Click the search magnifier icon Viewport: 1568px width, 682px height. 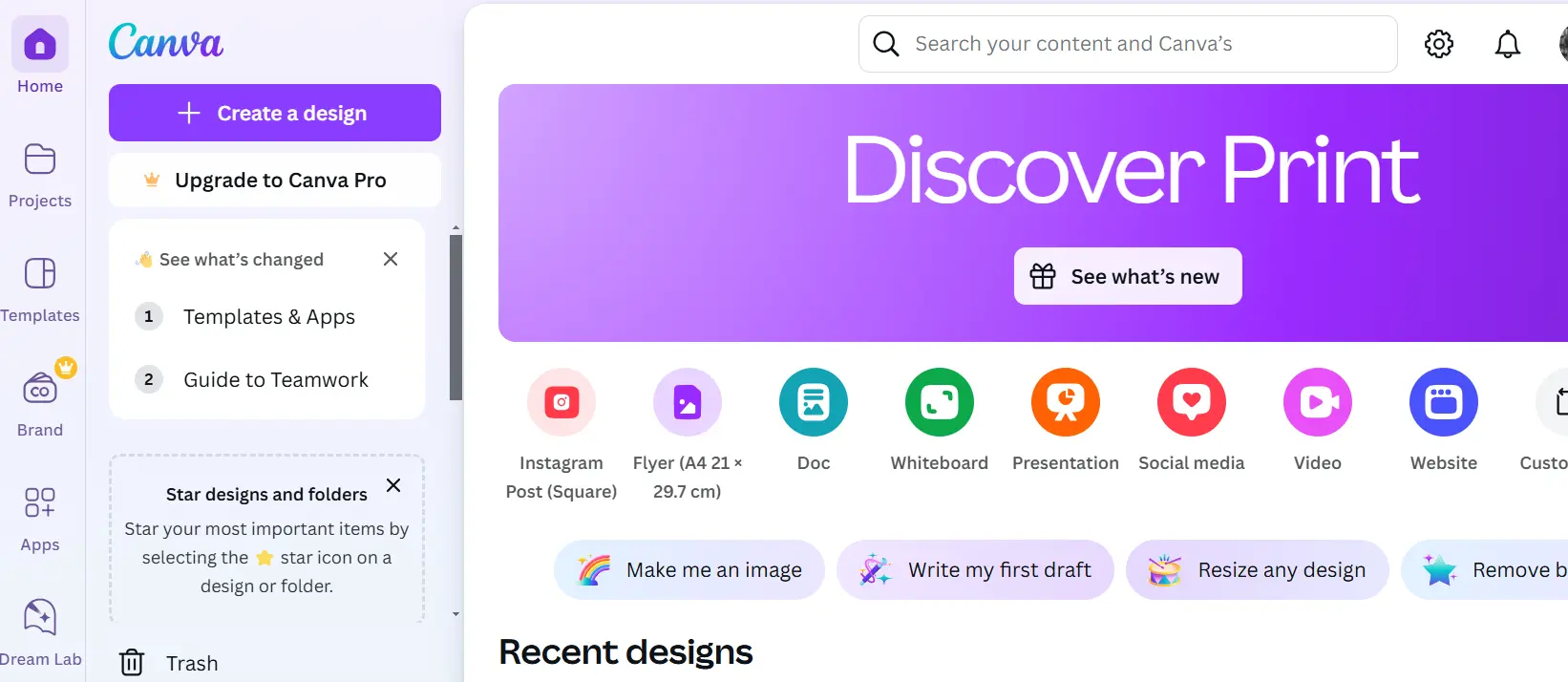tap(886, 44)
